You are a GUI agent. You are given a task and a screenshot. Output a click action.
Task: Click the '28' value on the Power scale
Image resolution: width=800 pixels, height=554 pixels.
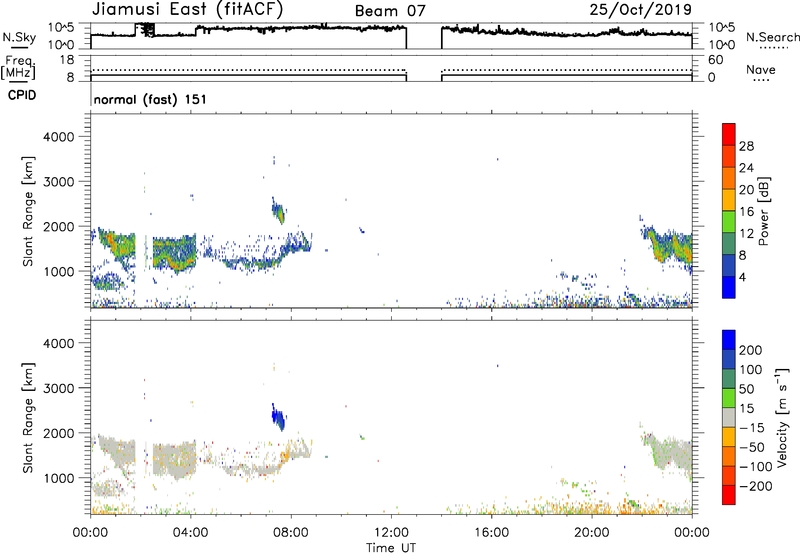746,146
